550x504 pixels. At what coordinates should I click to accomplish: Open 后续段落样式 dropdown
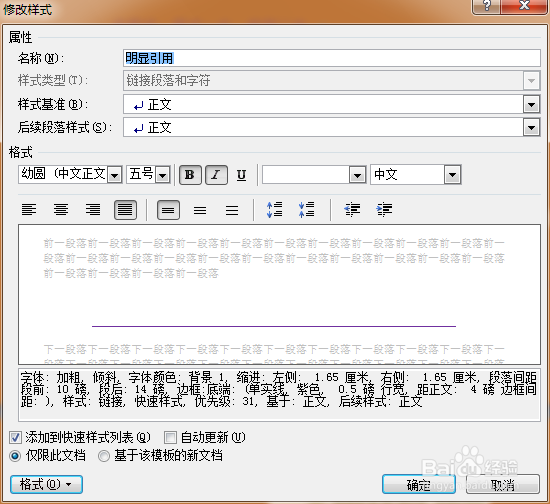point(531,128)
